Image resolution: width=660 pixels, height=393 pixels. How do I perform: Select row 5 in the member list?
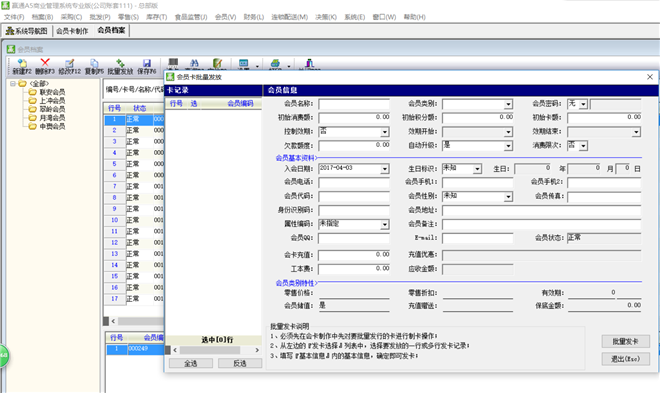[134, 164]
